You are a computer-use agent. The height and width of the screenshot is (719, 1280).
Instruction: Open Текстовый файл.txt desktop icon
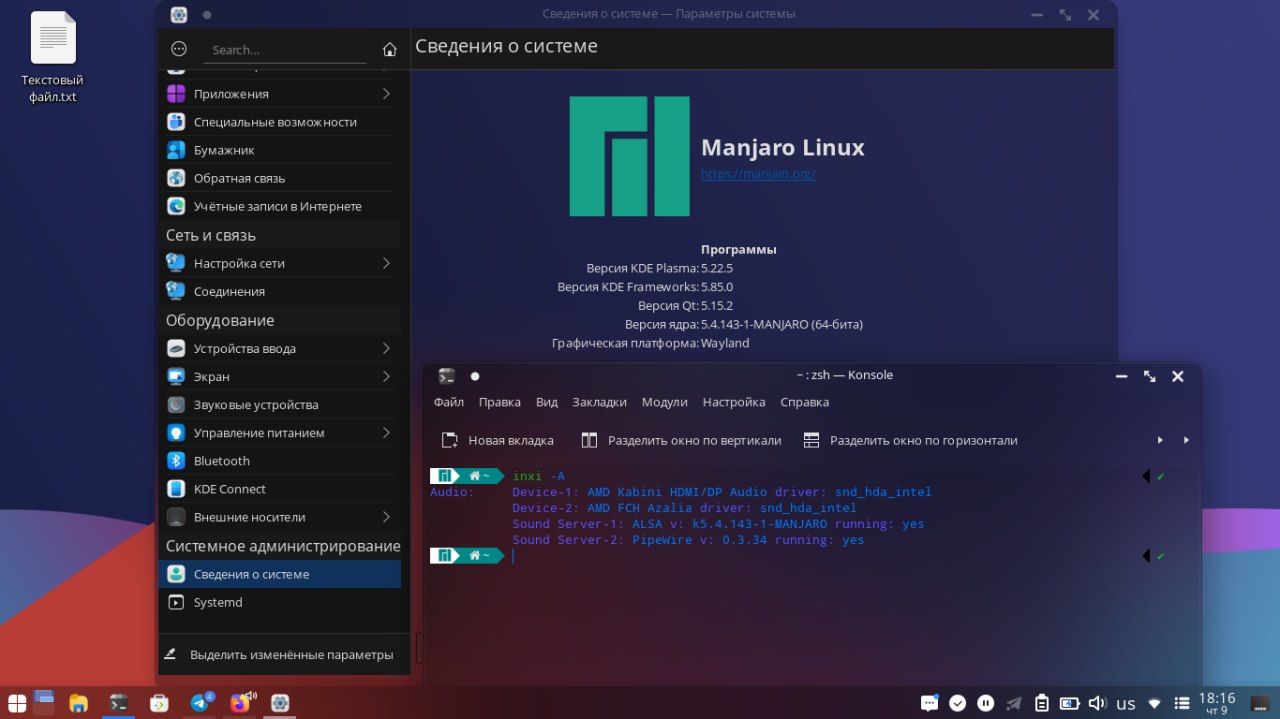(x=53, y=58)
